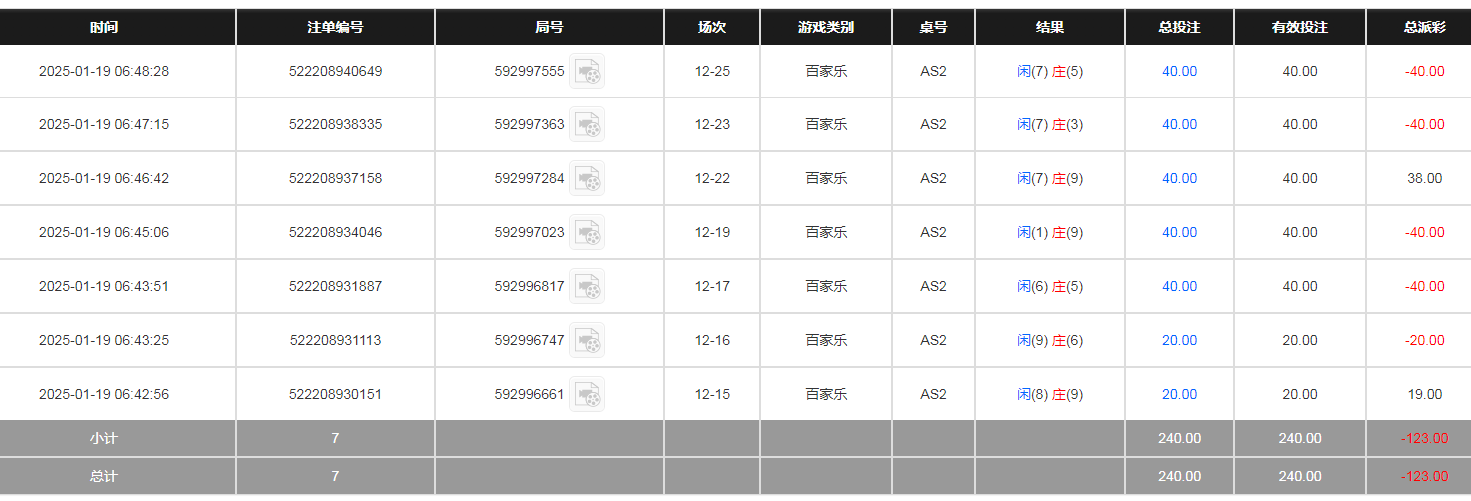
Task: Open video replay icon for round 592997555
Action: 587,71
